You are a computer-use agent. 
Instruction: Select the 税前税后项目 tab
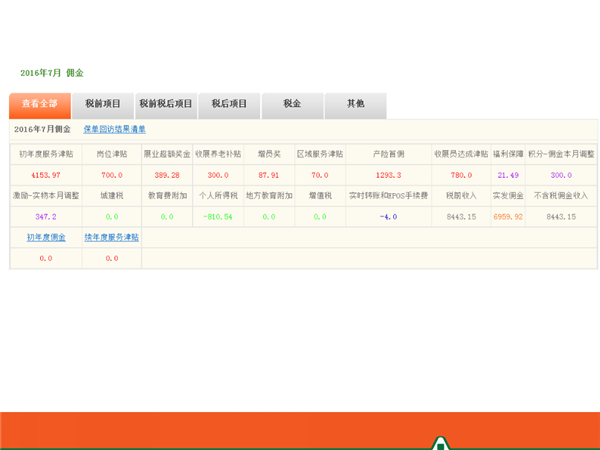coord(165,104)
